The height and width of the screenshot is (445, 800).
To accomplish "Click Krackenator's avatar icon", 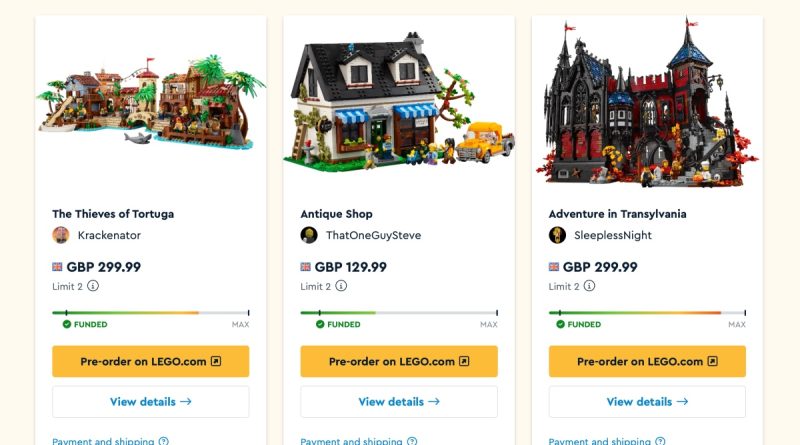I will tap(61, 235).
